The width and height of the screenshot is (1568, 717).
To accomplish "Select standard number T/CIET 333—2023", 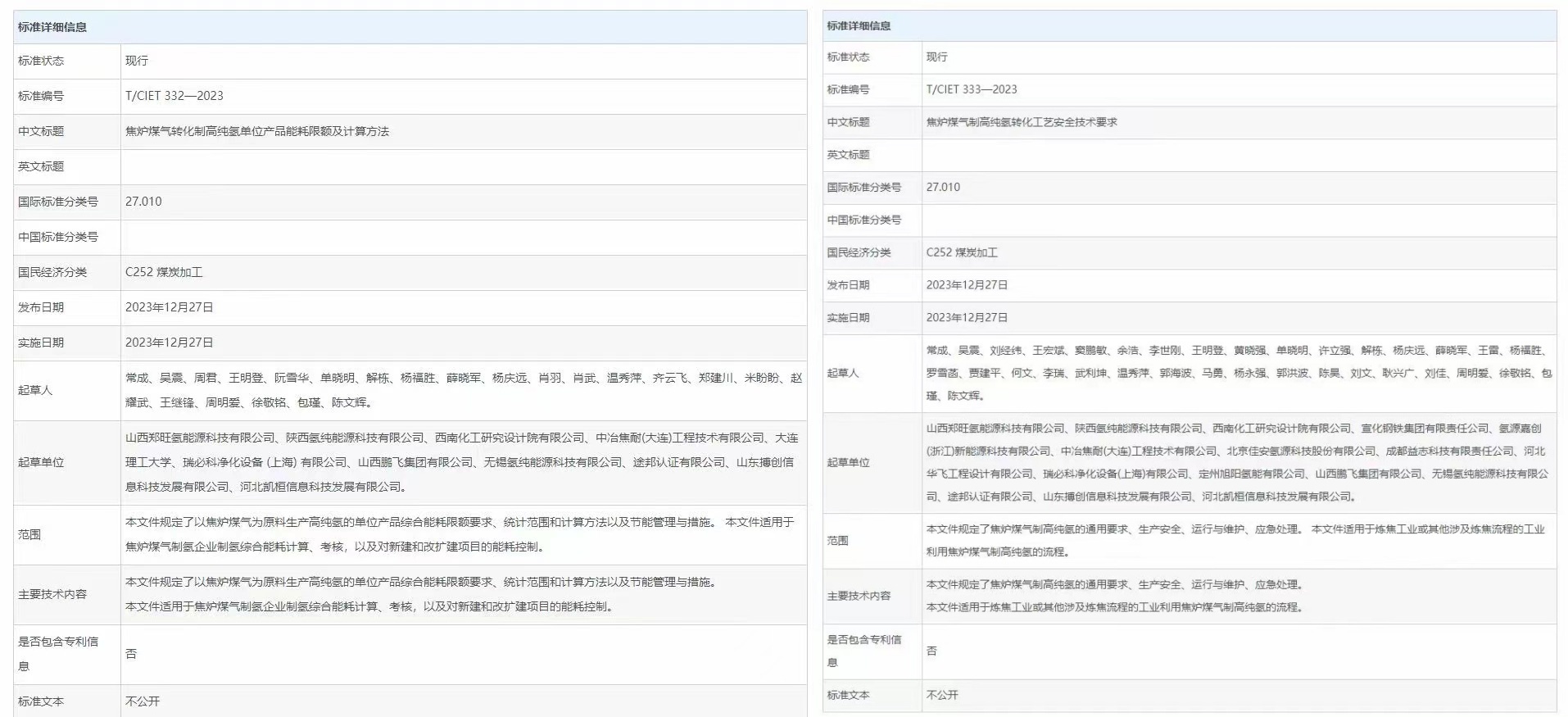I will click(x=972, y=89).
